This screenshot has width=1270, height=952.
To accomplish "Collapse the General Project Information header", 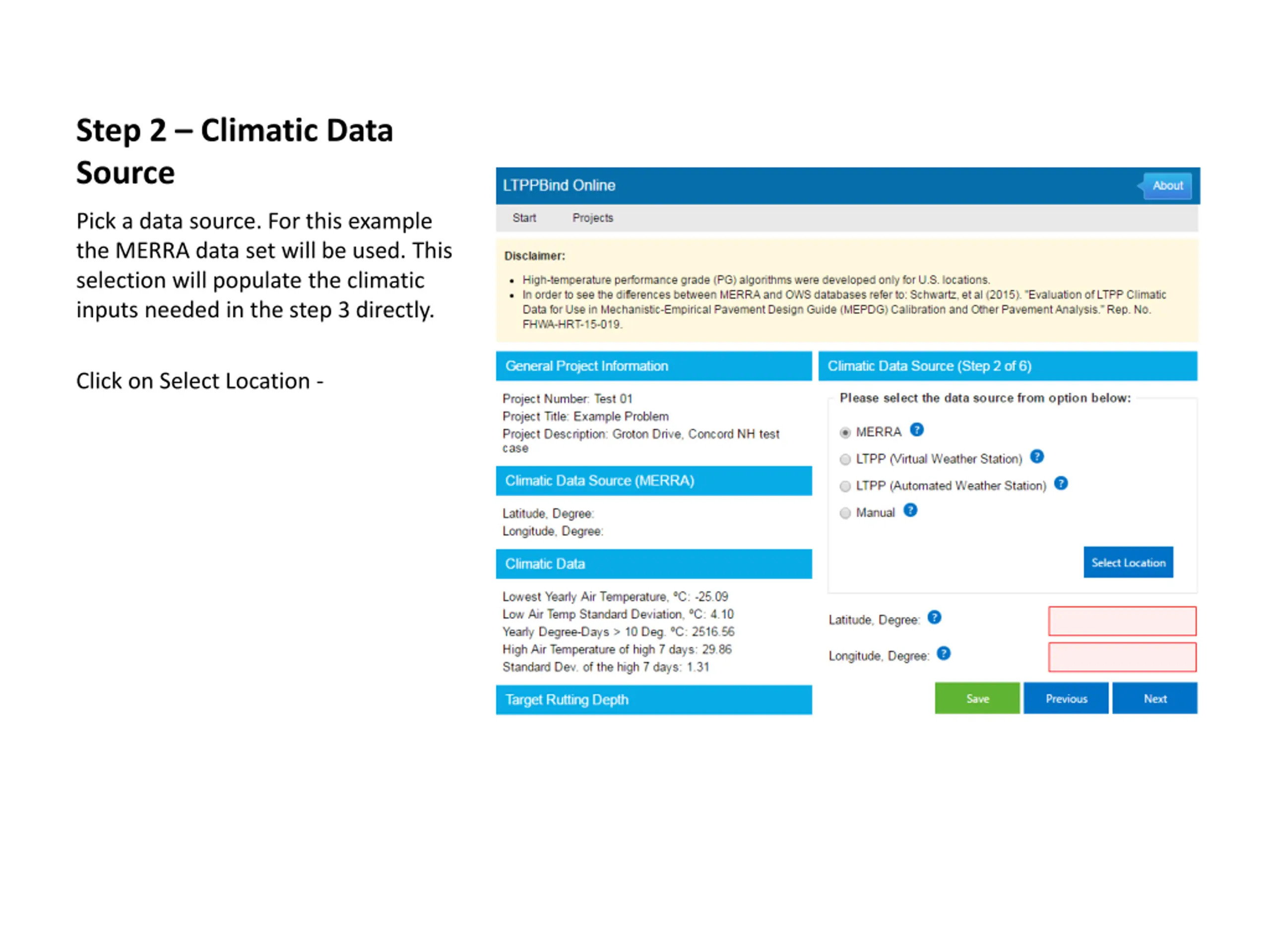I will click(x=653, y=366).
